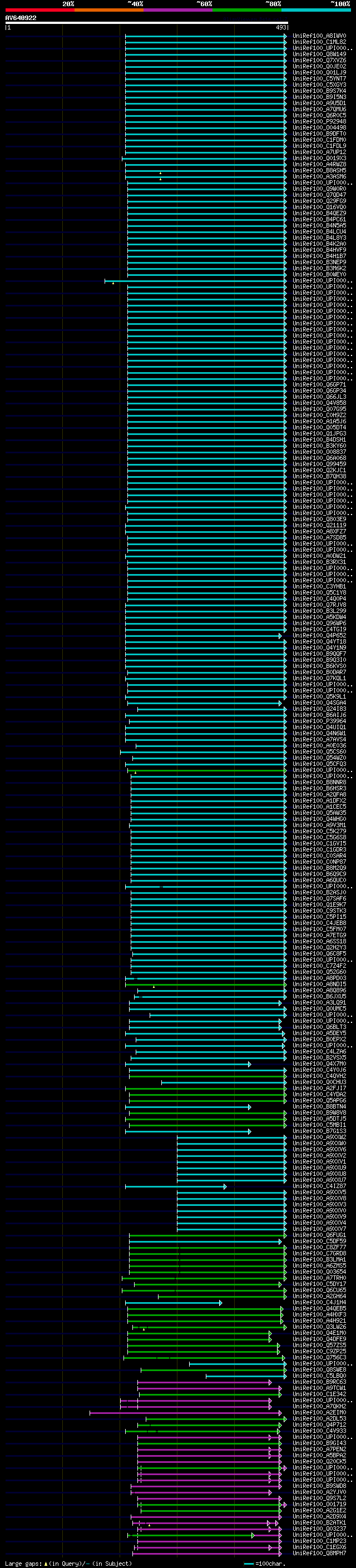The image size is (356, 1568).
Task: Click the query name AV640922
Action: (21, 18)
